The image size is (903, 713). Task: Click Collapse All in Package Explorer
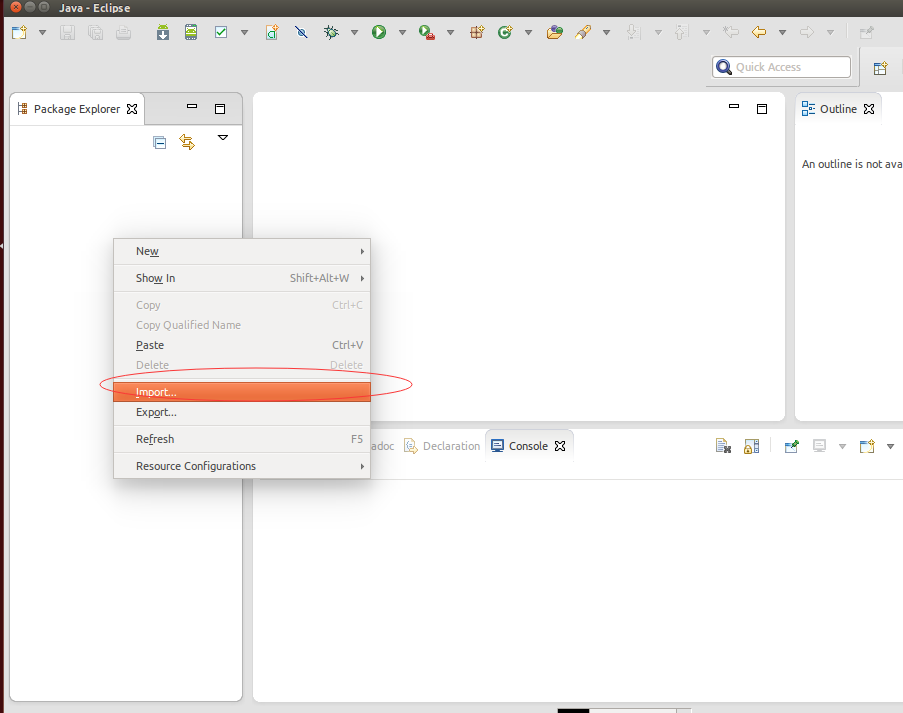click(x=160, y=142)
